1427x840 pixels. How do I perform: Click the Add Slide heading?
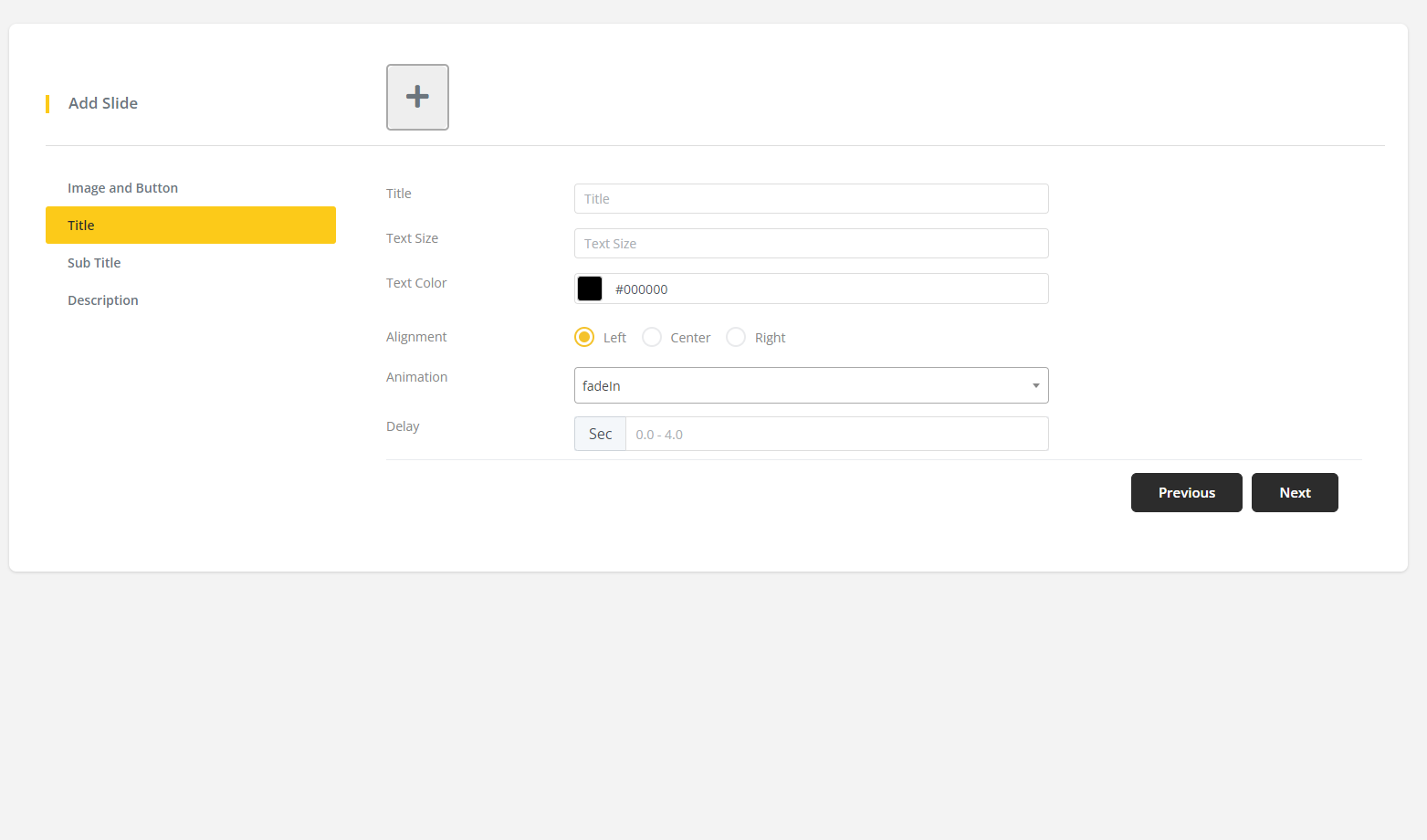(103, 103)
